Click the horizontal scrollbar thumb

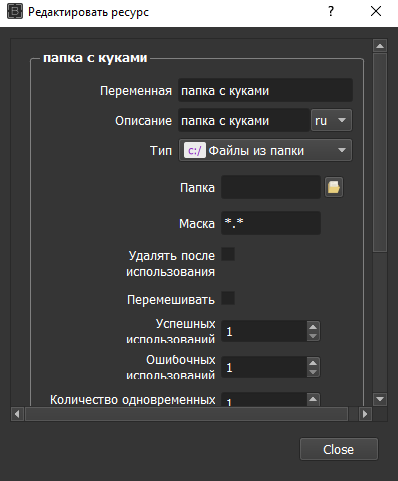click(187, 414)
